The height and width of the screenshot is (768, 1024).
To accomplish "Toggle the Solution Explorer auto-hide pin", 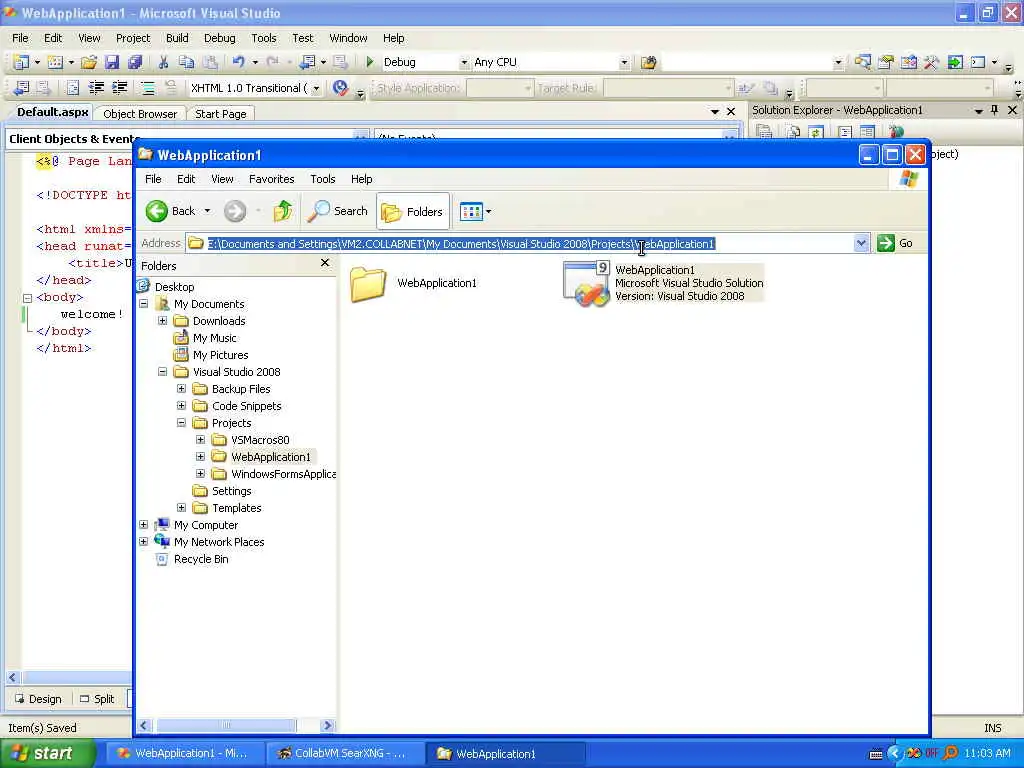I will [995, 110].
